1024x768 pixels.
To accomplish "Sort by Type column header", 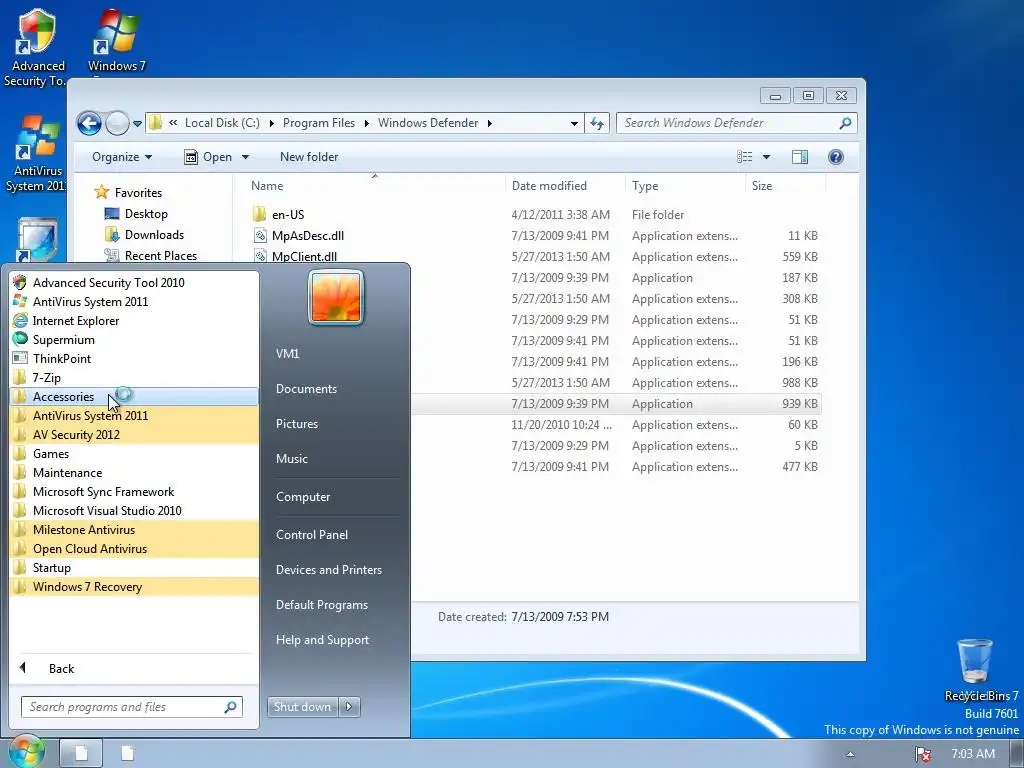I will (685, 185).
